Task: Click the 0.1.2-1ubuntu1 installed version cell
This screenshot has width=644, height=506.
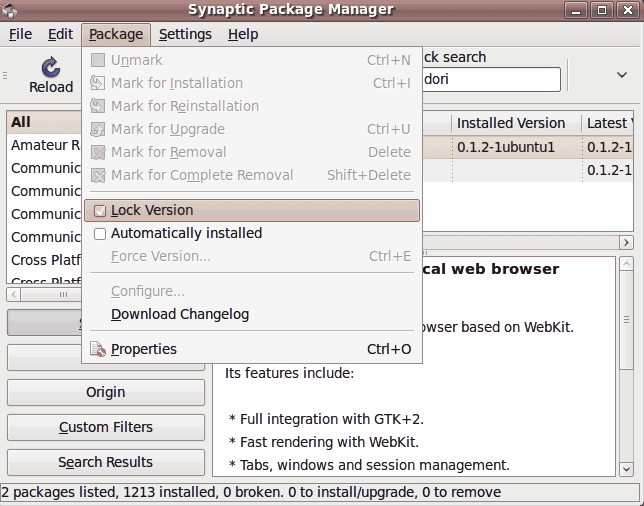Action: [517, 147]
